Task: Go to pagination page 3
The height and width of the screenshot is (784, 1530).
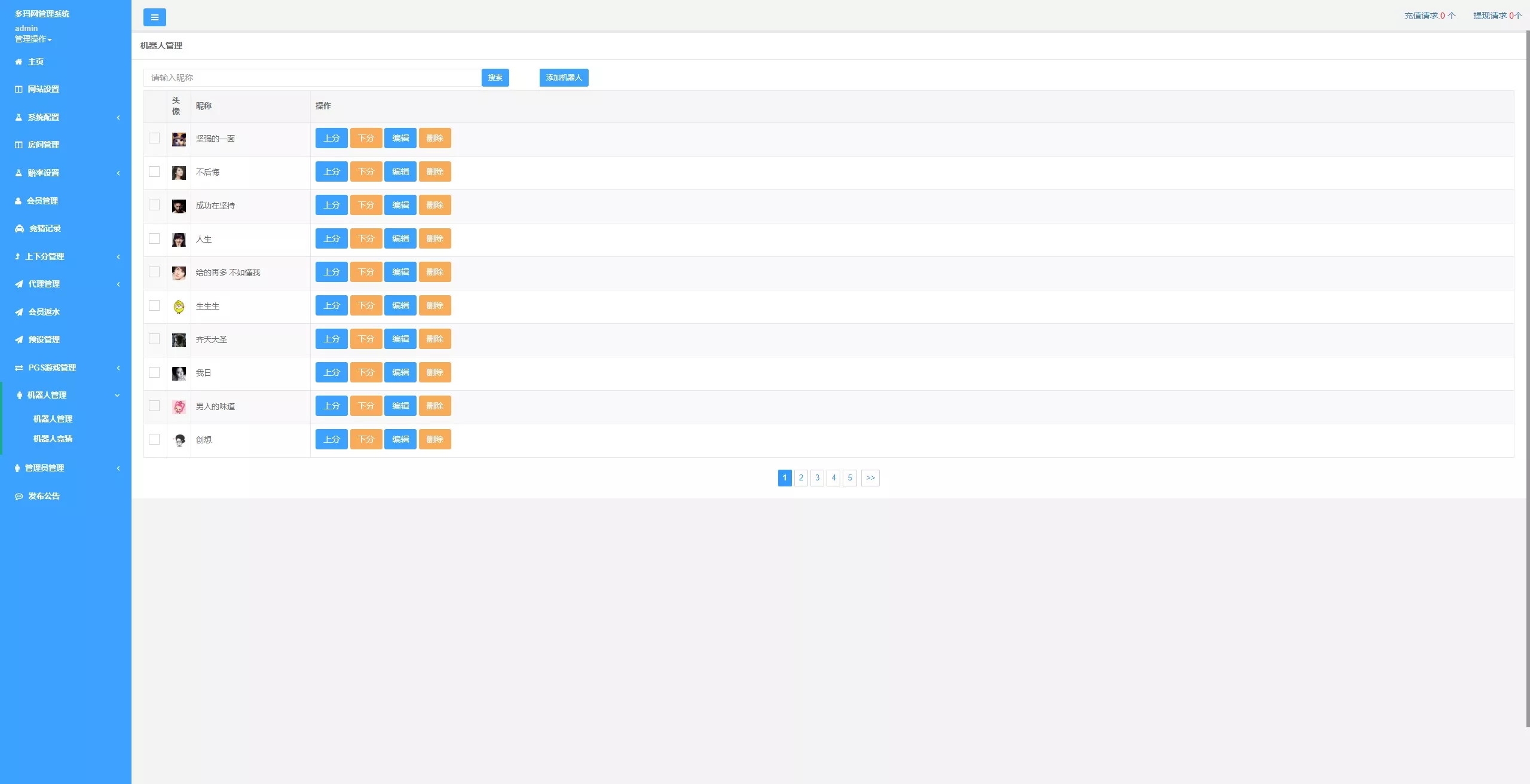Action: click(817, 477)
